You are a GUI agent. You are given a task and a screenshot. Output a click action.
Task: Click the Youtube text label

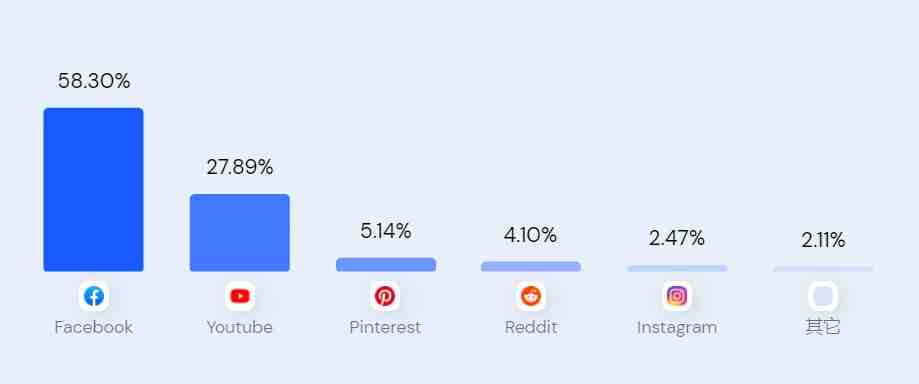click(x=240, y=327)
